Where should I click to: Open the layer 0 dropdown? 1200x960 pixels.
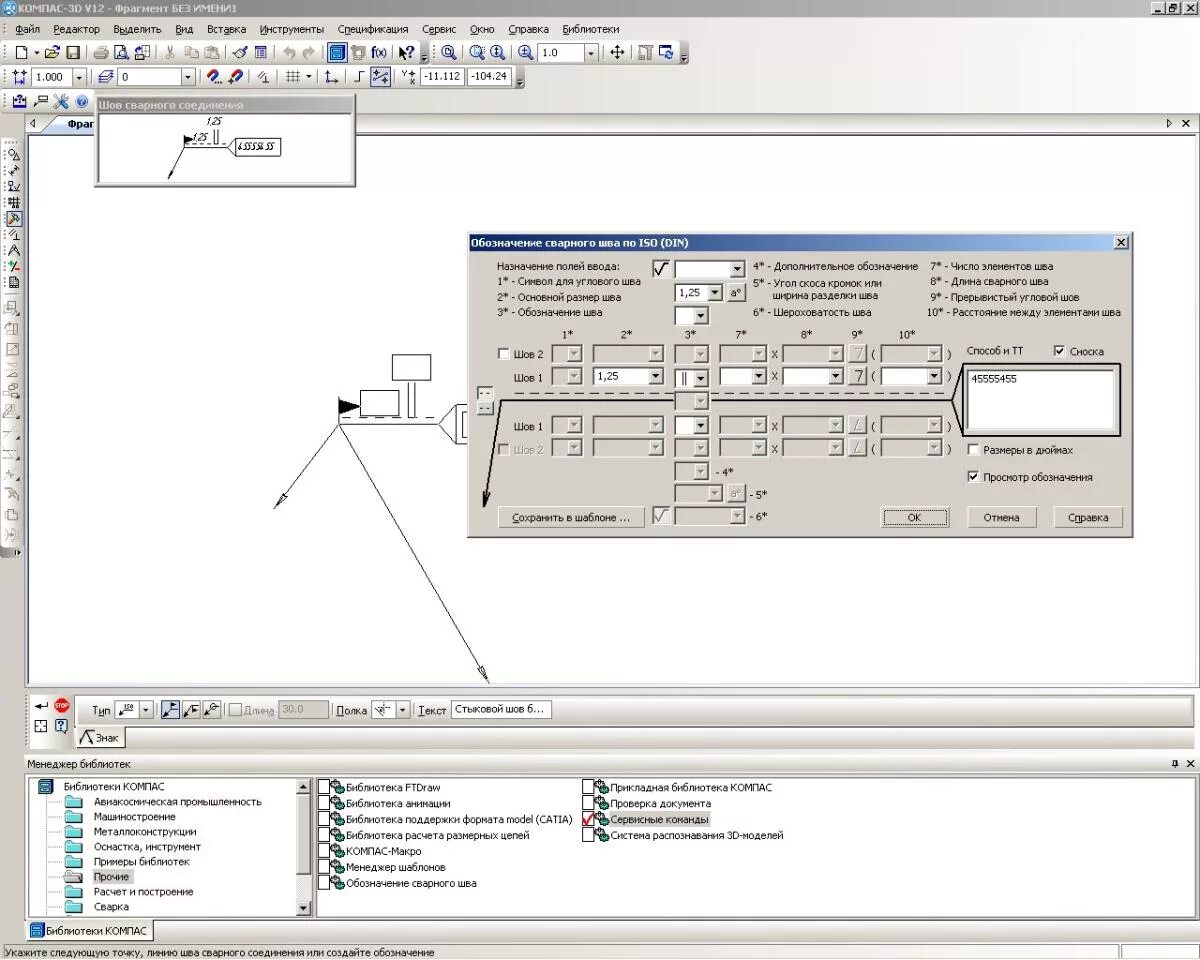(188, 77)
